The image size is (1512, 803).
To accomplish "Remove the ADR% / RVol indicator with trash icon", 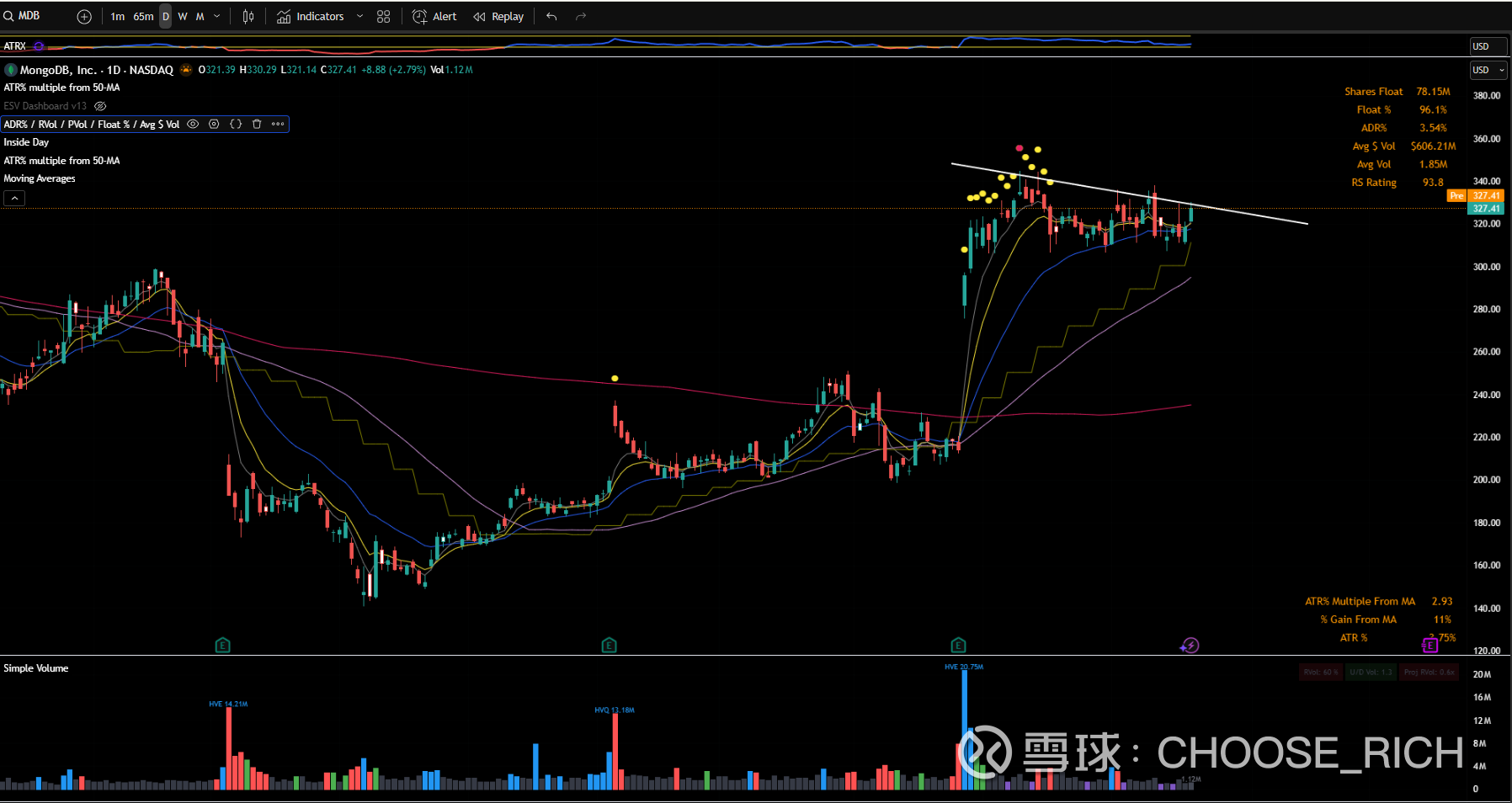I will tap(257, 125).
